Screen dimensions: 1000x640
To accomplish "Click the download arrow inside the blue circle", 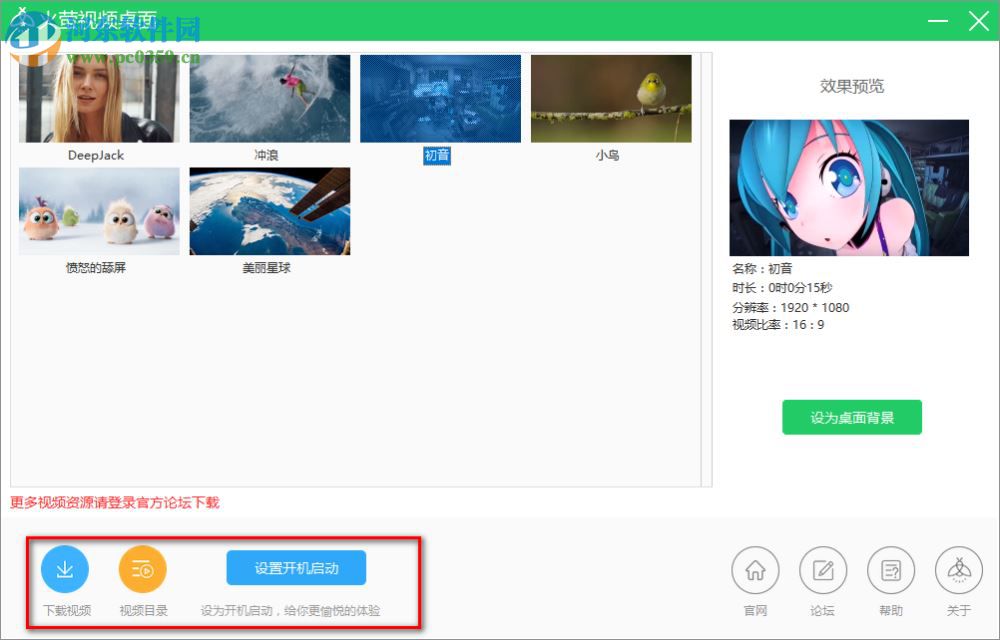I will [64, 566].
